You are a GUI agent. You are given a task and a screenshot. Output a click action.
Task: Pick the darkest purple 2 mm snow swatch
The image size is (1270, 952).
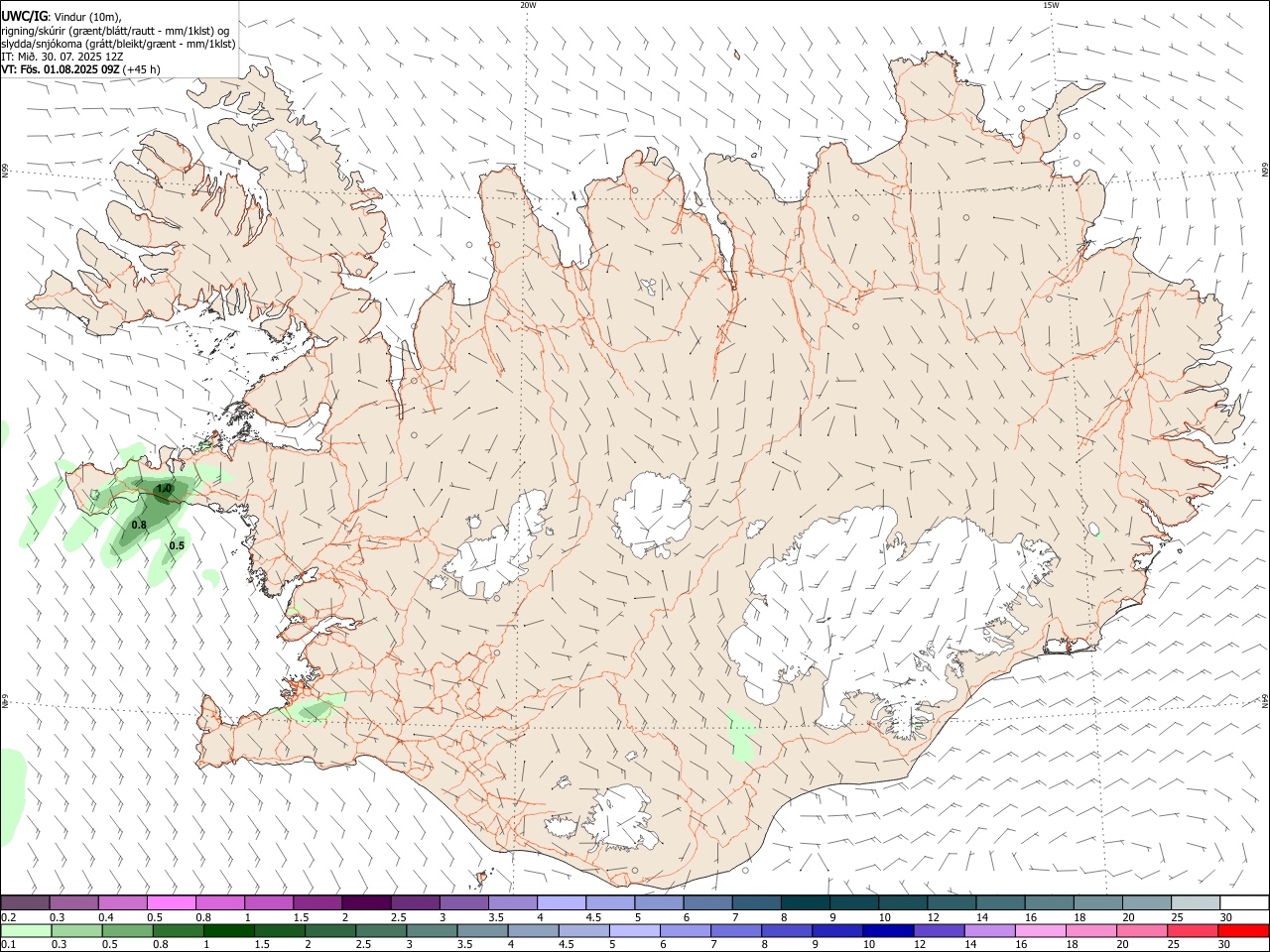pyautogui.click(x=365, y=903)
